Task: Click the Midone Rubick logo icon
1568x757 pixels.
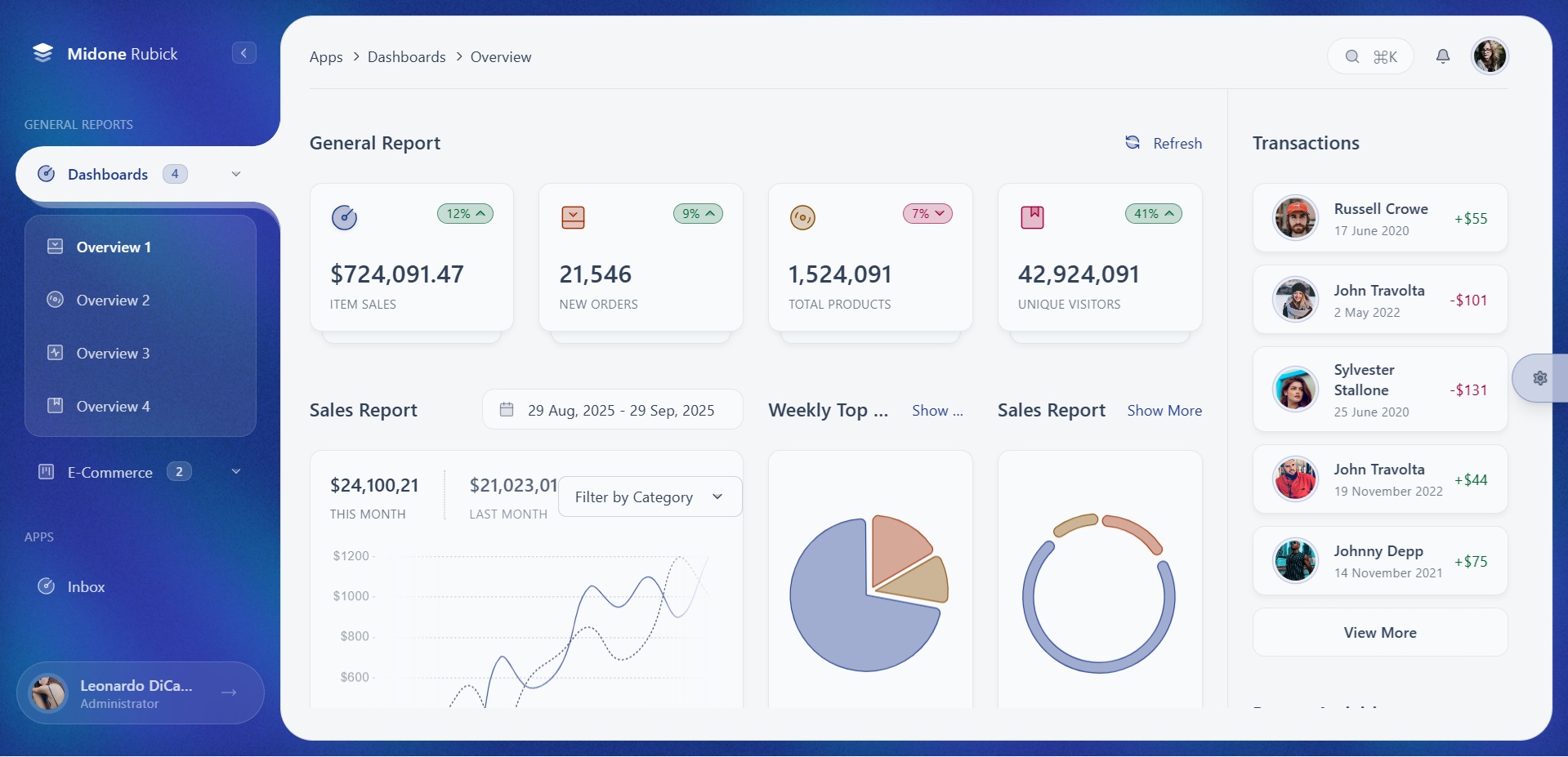Action: tap(42, 52)
